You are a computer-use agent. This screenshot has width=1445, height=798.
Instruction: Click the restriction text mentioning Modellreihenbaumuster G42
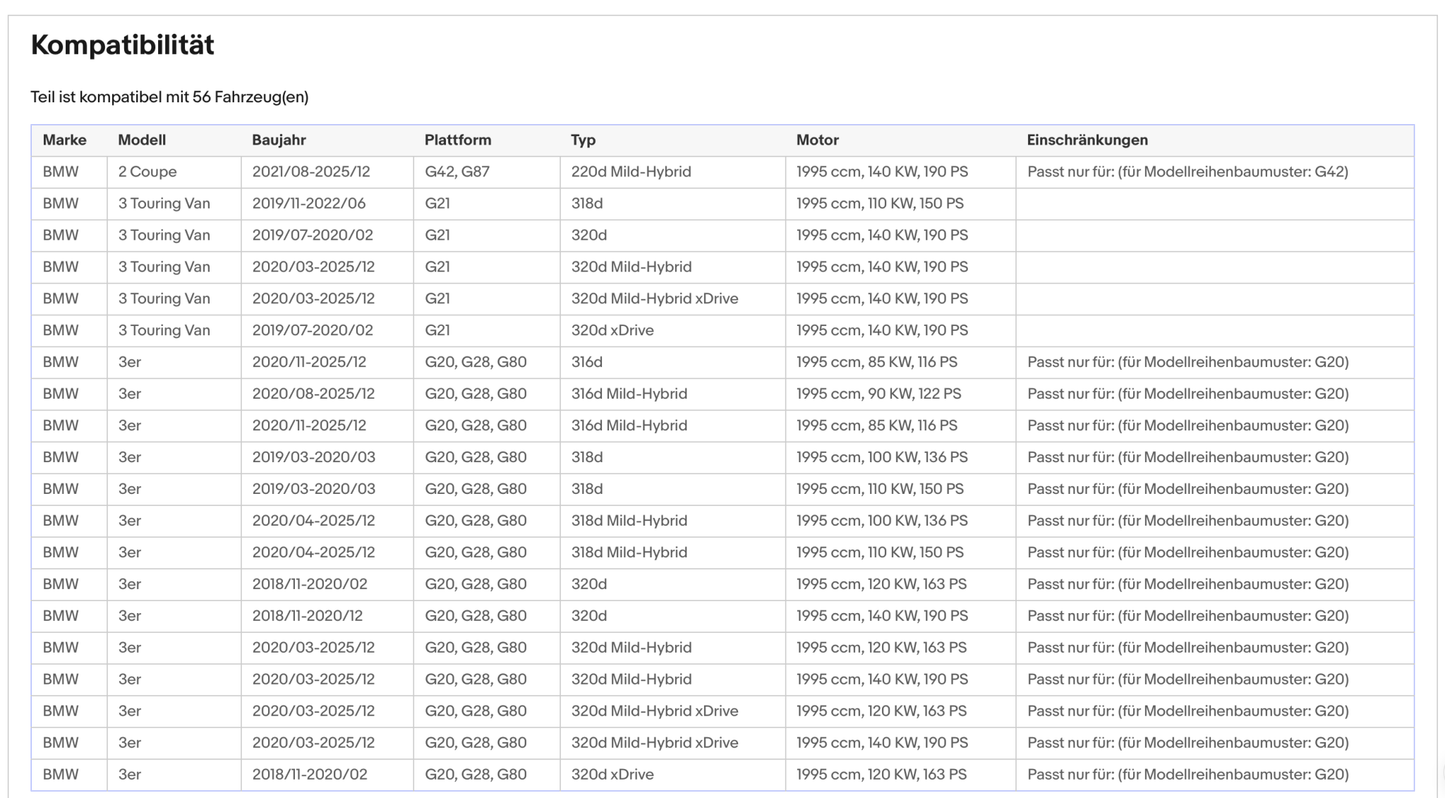[x=1188, y=172]
